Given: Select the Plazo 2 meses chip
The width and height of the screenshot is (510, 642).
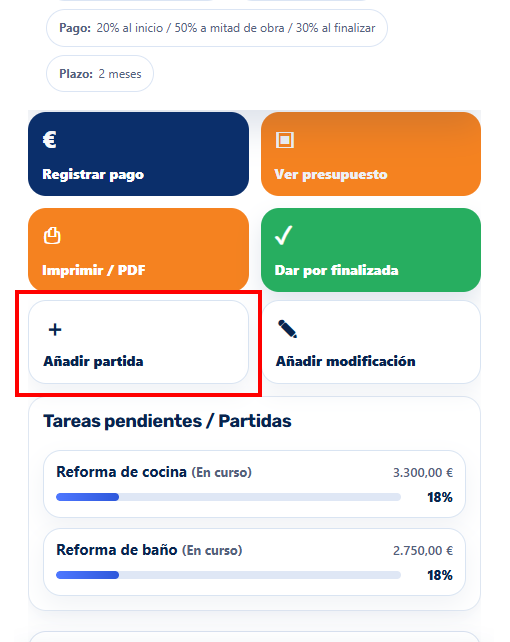Looking at the screenshot, I should (x=100, y=74).
